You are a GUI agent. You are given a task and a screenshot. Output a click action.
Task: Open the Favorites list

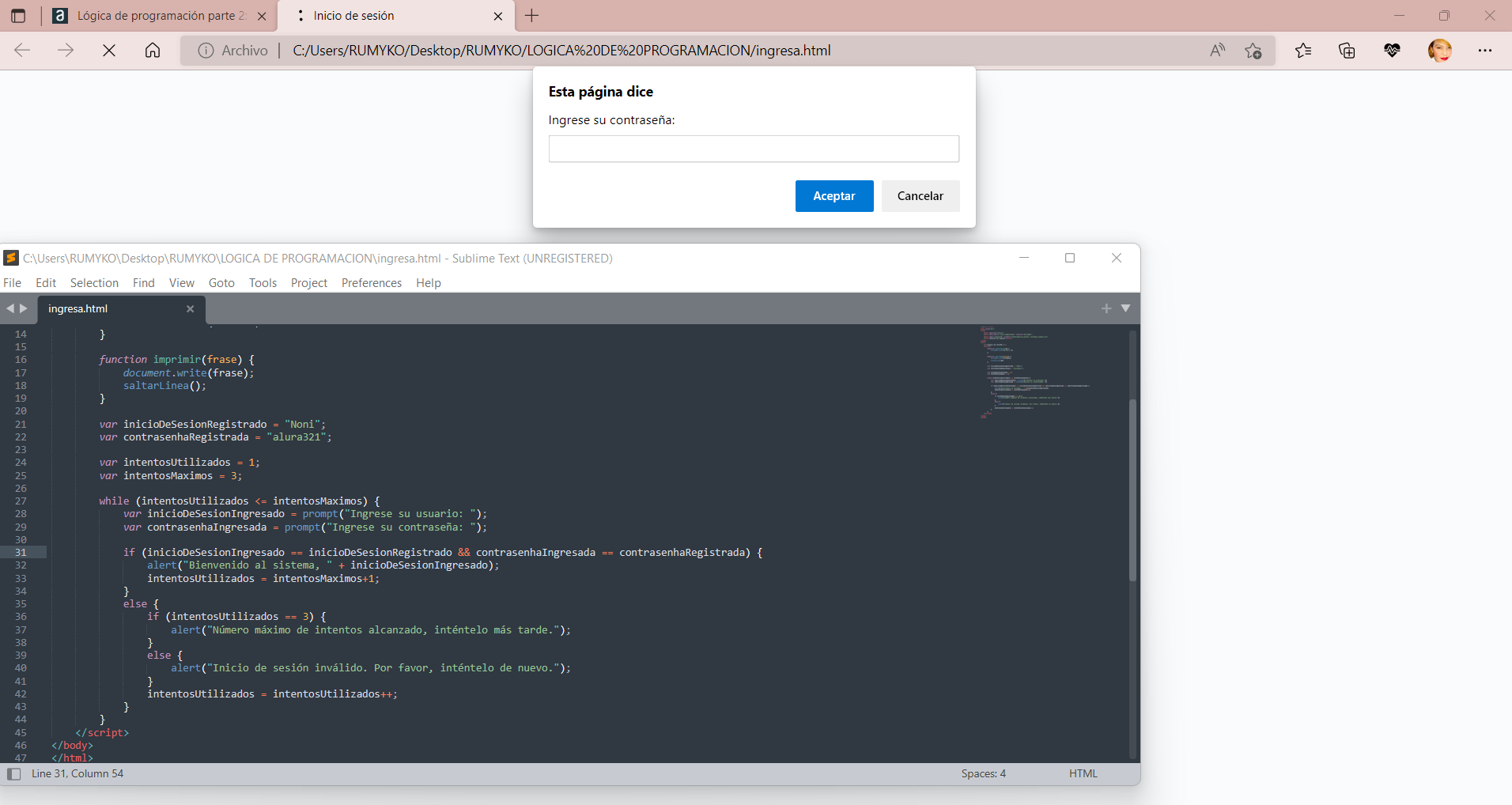[x=1303, y=51]
